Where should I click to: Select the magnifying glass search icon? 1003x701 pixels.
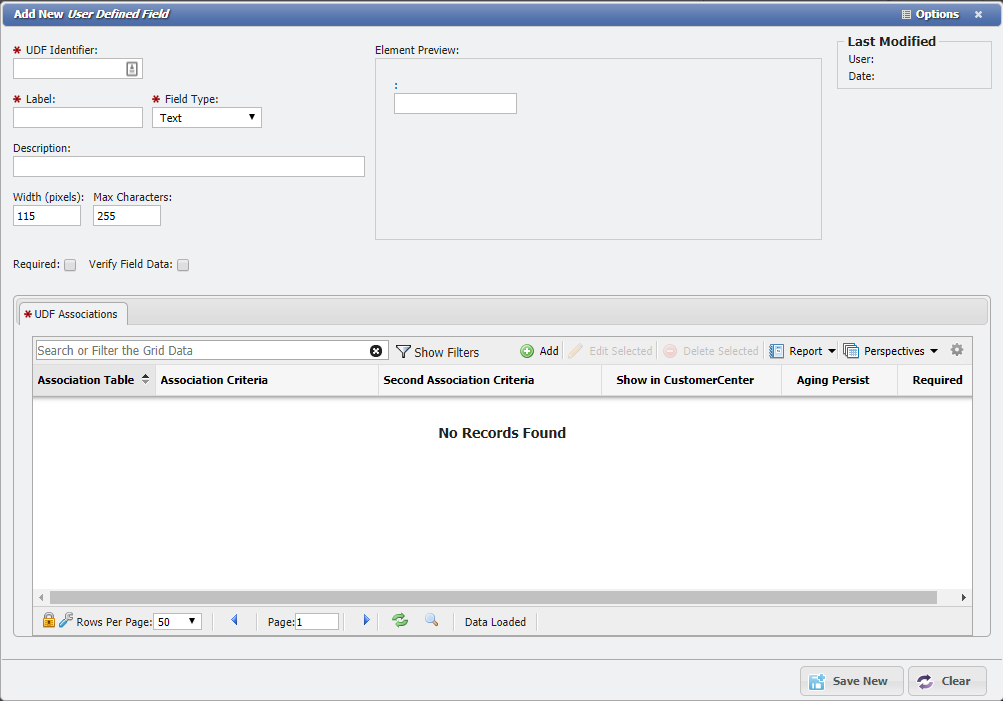tap(431, 620)
